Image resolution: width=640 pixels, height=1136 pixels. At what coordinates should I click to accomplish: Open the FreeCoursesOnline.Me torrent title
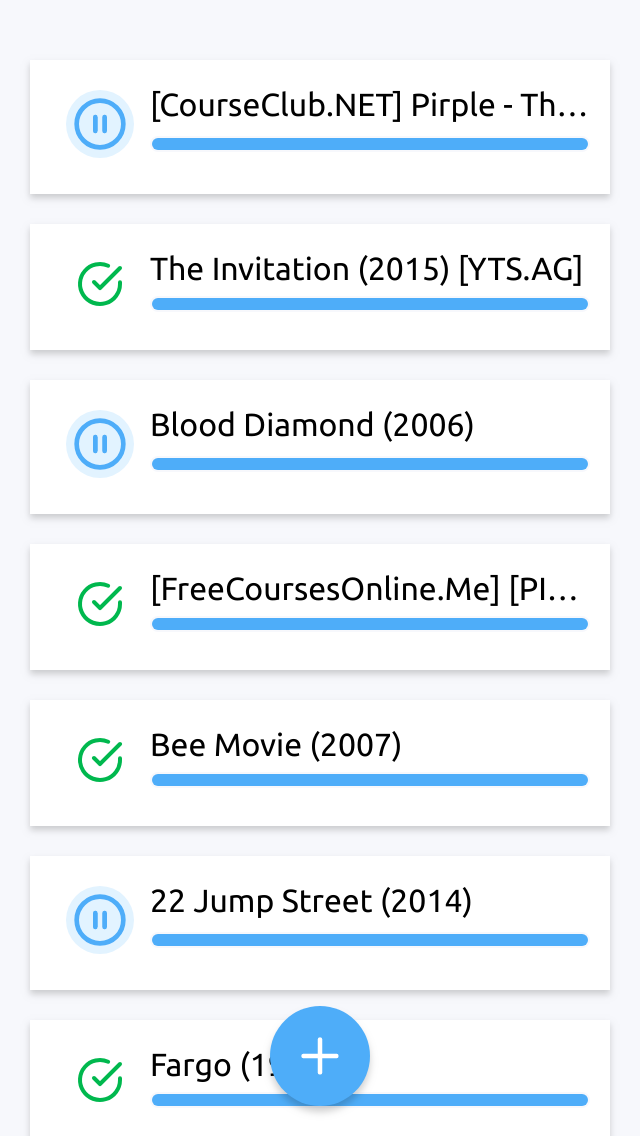[x=365, y=590]
